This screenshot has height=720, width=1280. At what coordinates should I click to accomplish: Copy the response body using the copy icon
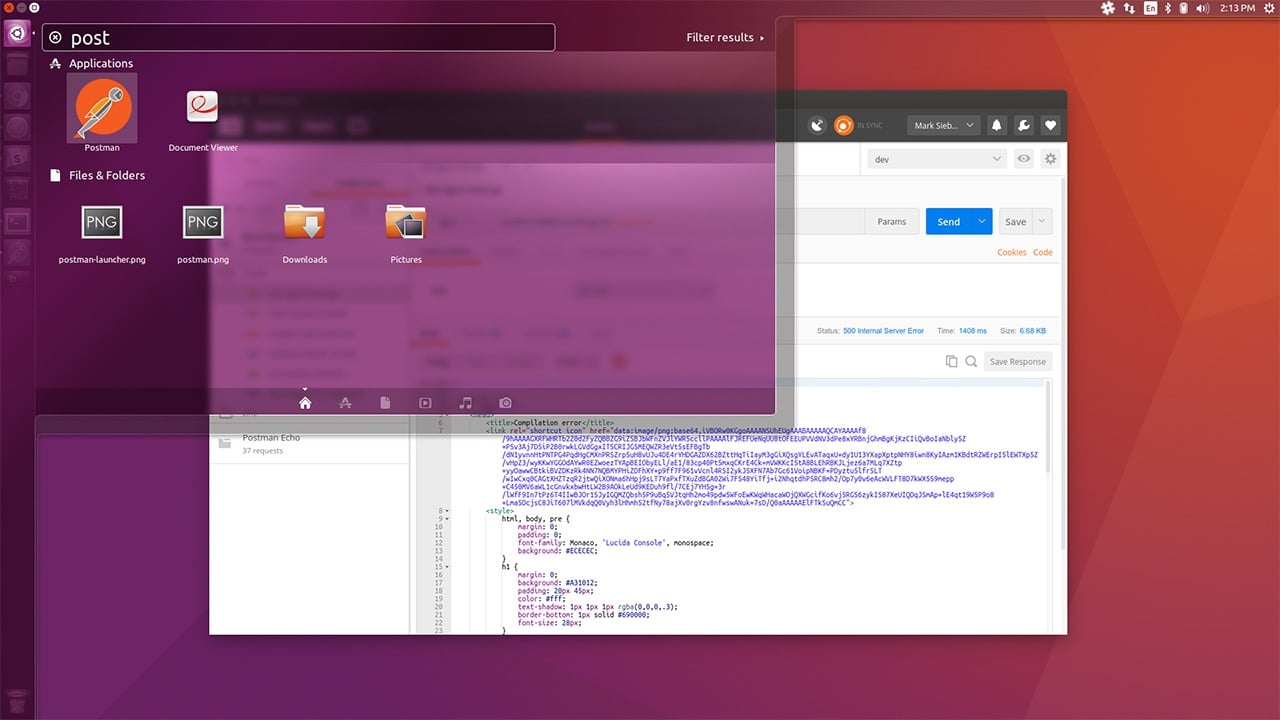tap(951, 361)
